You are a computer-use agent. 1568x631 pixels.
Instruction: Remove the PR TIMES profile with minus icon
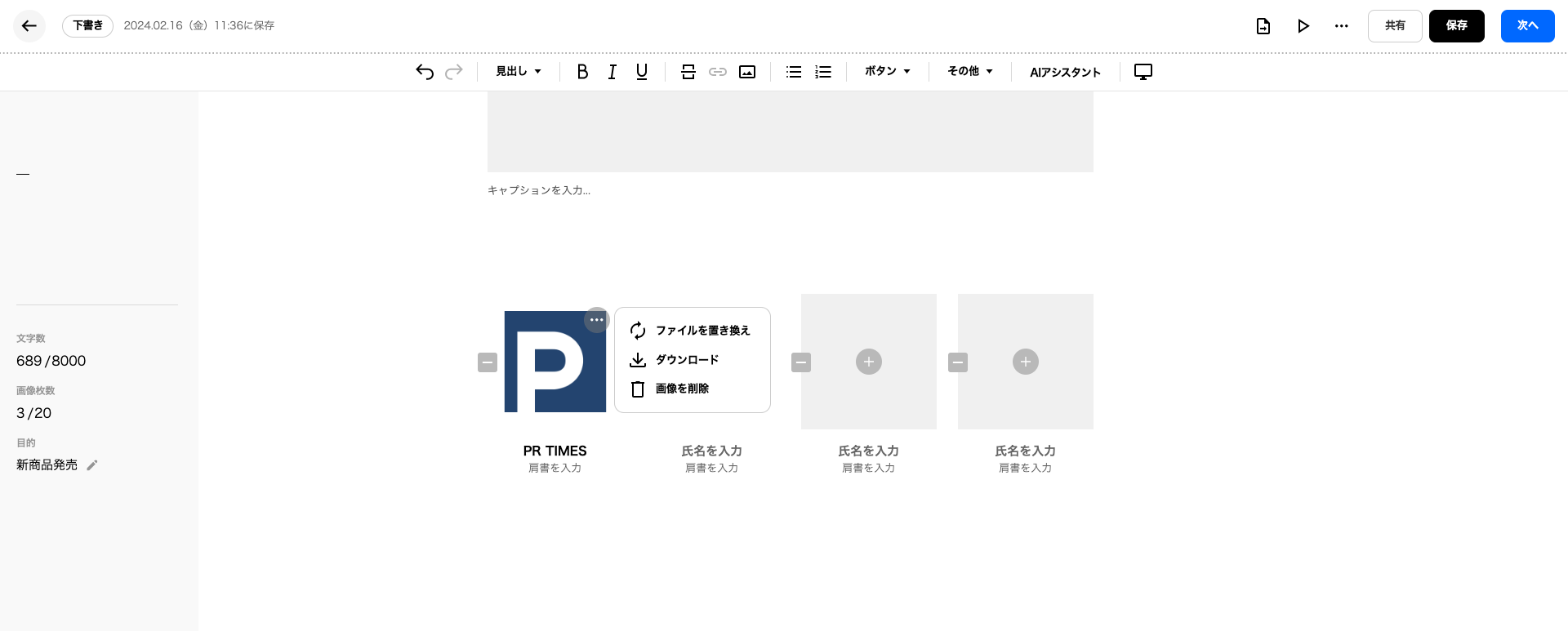click(x=488, y=362)
